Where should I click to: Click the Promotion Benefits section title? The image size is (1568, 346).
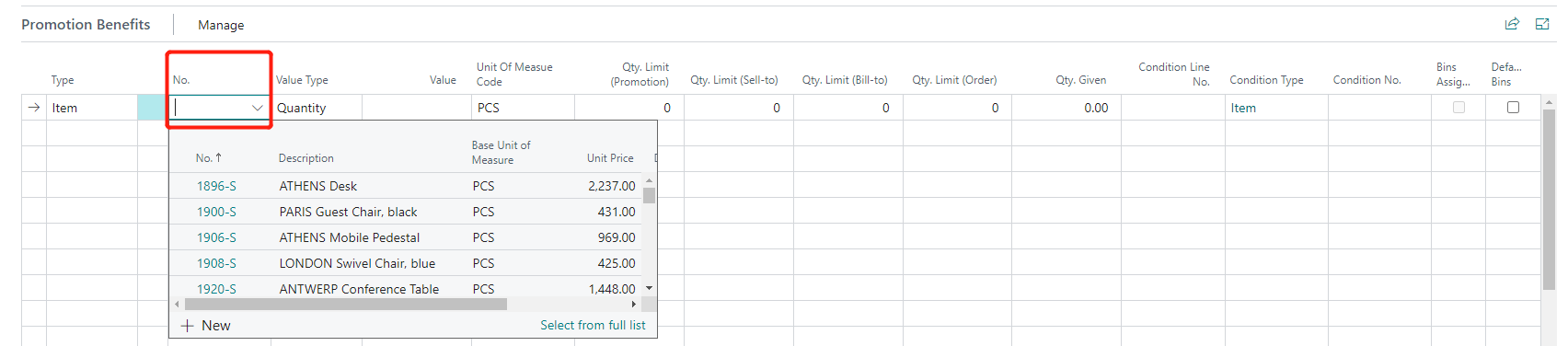click(86, 25)
